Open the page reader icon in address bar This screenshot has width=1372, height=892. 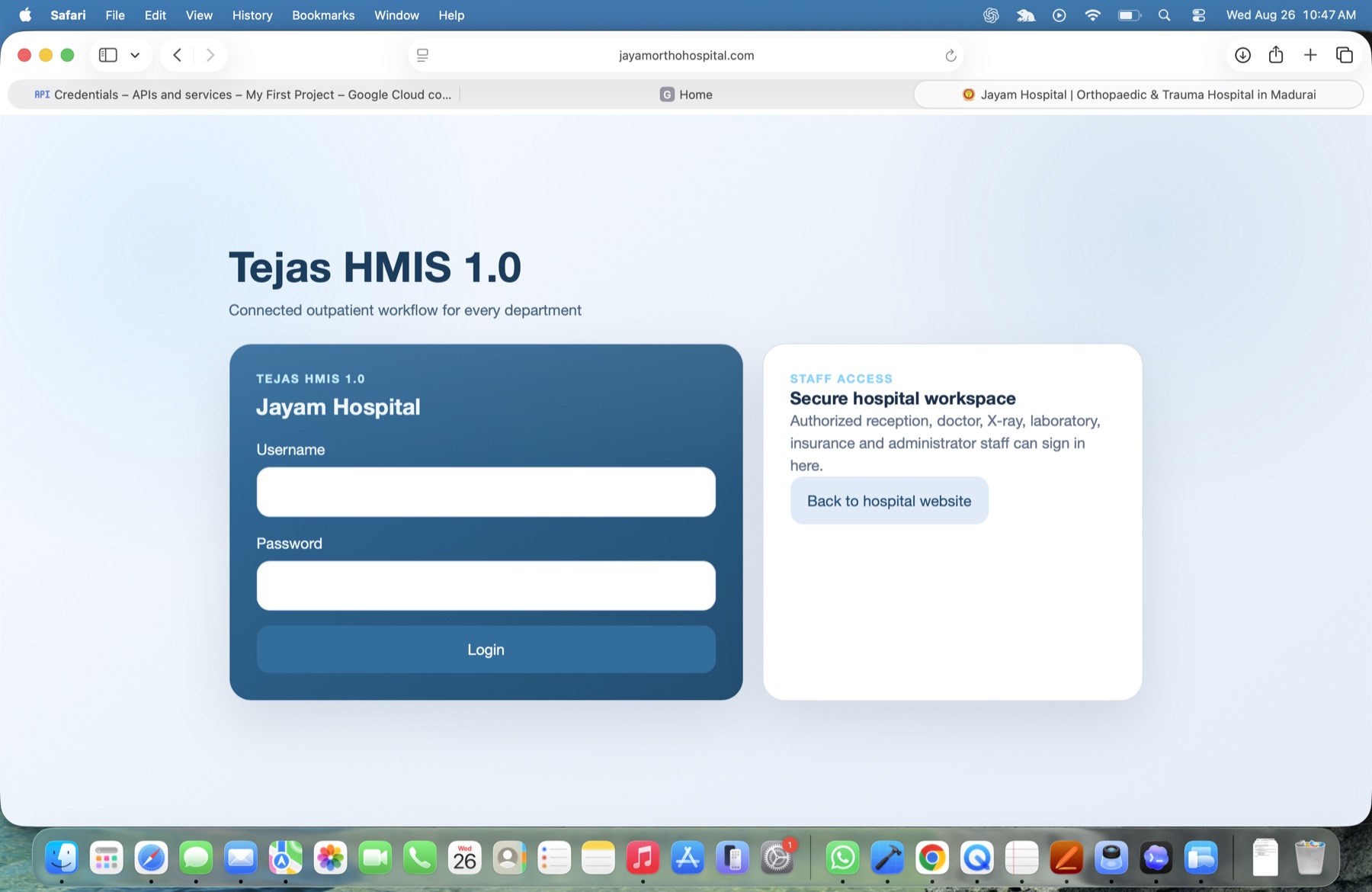[422, 55]
